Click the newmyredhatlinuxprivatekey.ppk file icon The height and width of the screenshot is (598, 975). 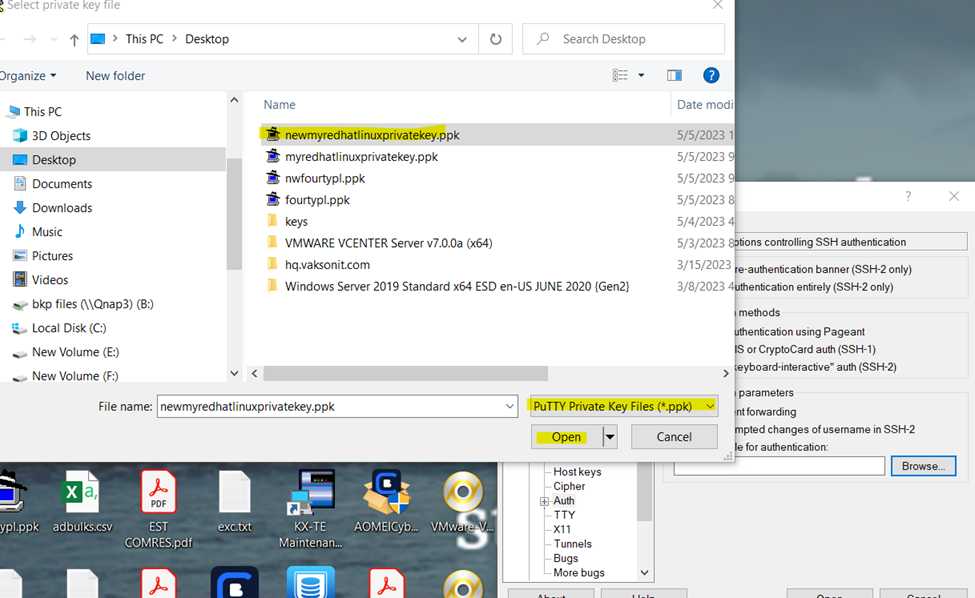(272, 134)
